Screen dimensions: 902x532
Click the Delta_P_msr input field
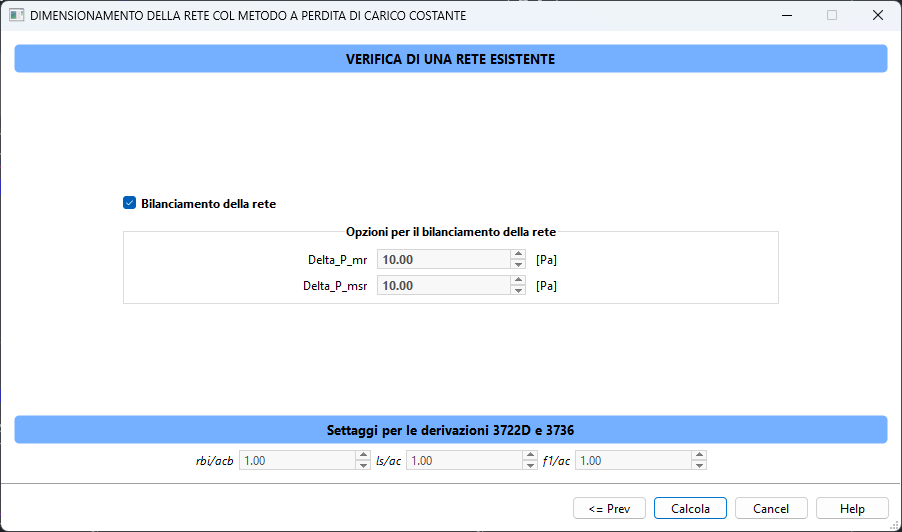point(443,286)
